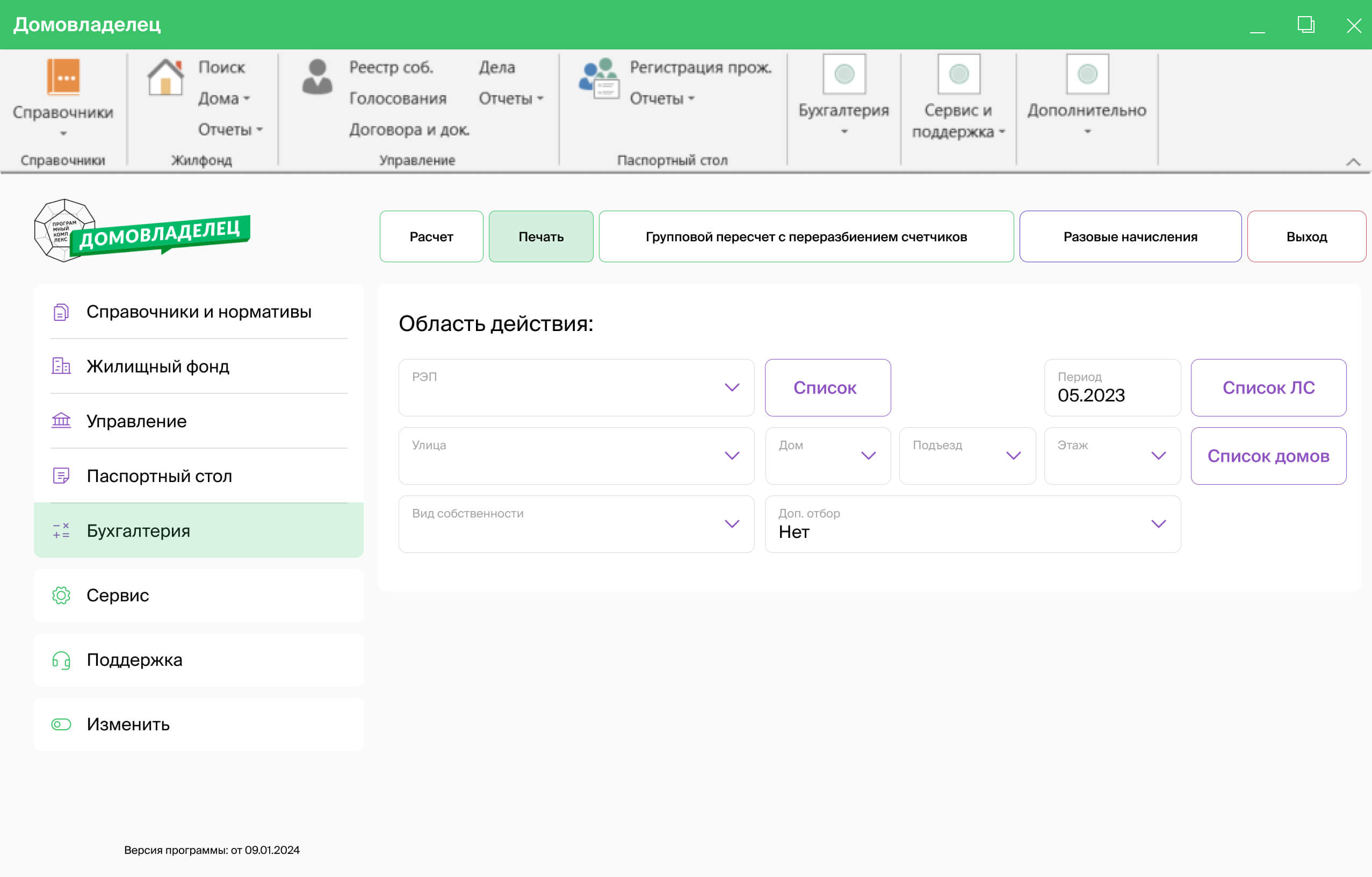Click the Период input field
This screenshot has width=1372, height=877.
click(x=1111, y=389)
